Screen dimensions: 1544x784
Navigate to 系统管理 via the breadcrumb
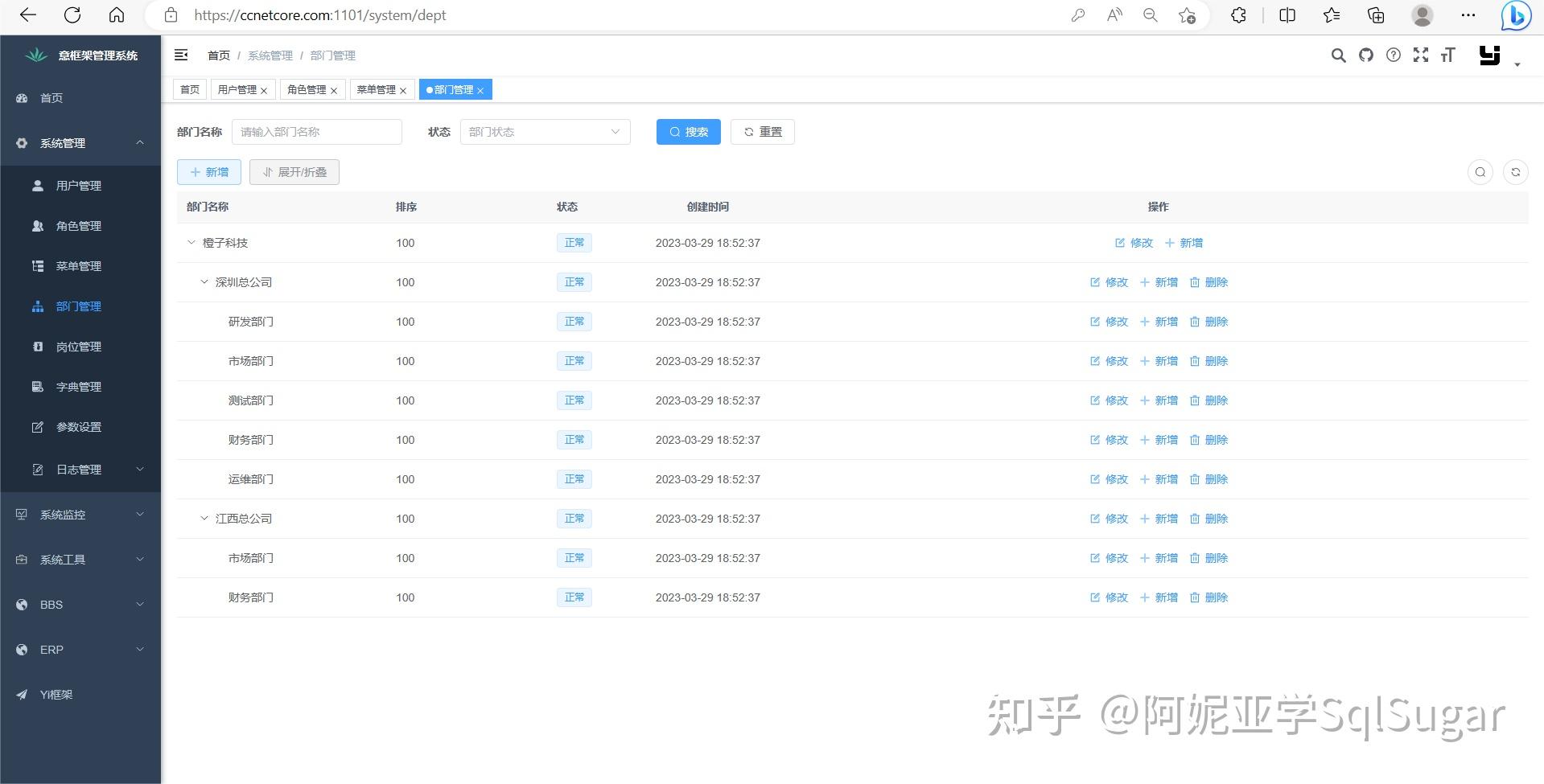(x=270, y=55)
